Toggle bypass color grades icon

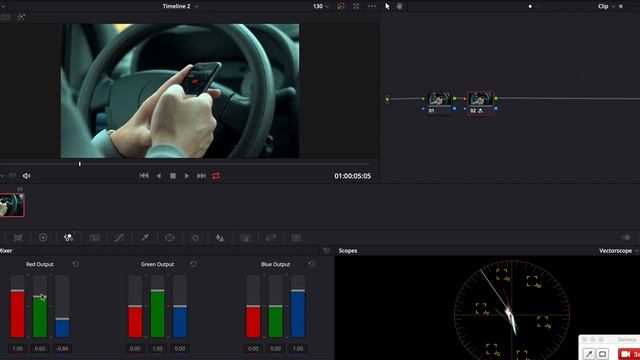pyautogui.click(x=340, y=6)
